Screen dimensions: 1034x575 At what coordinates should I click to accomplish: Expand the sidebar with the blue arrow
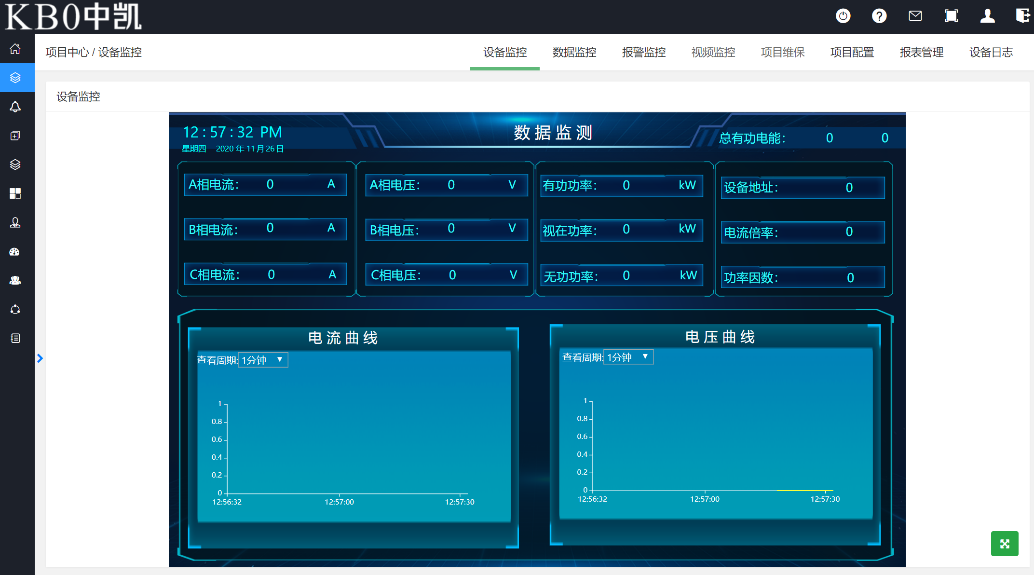(40, 357)
